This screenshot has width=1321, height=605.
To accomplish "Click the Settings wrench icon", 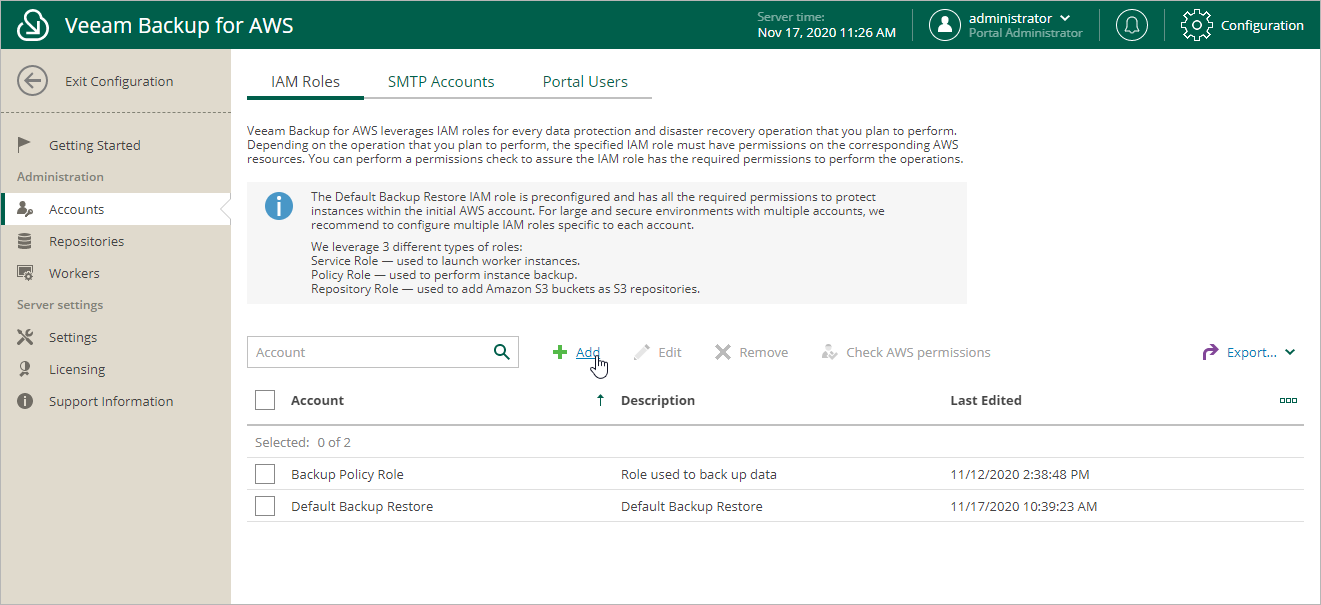I will coord(26,337).
